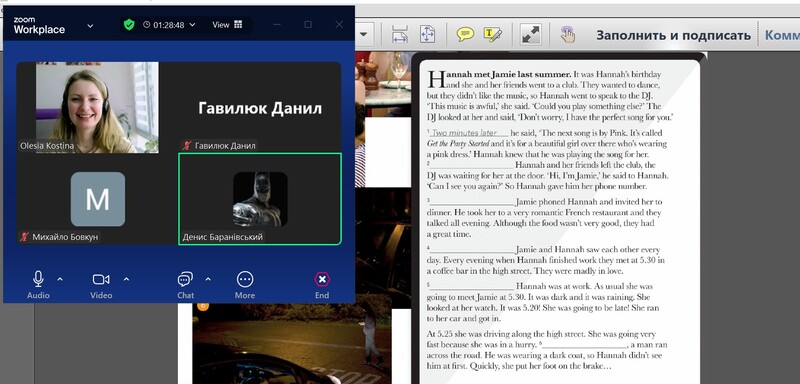Select the yellow comment bubble tool

point(465,34)
